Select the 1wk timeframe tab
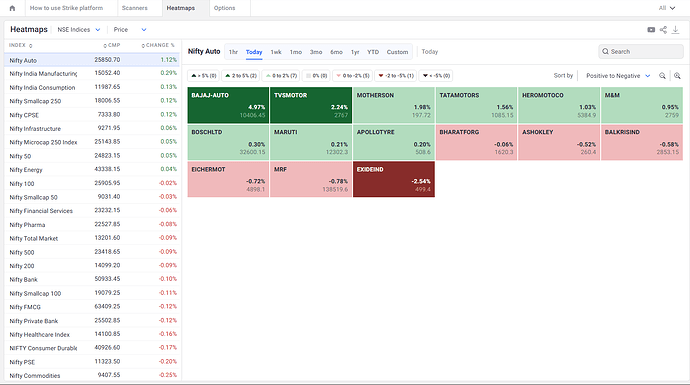Viewport: 690px width, 385px height. pos(276,52)
